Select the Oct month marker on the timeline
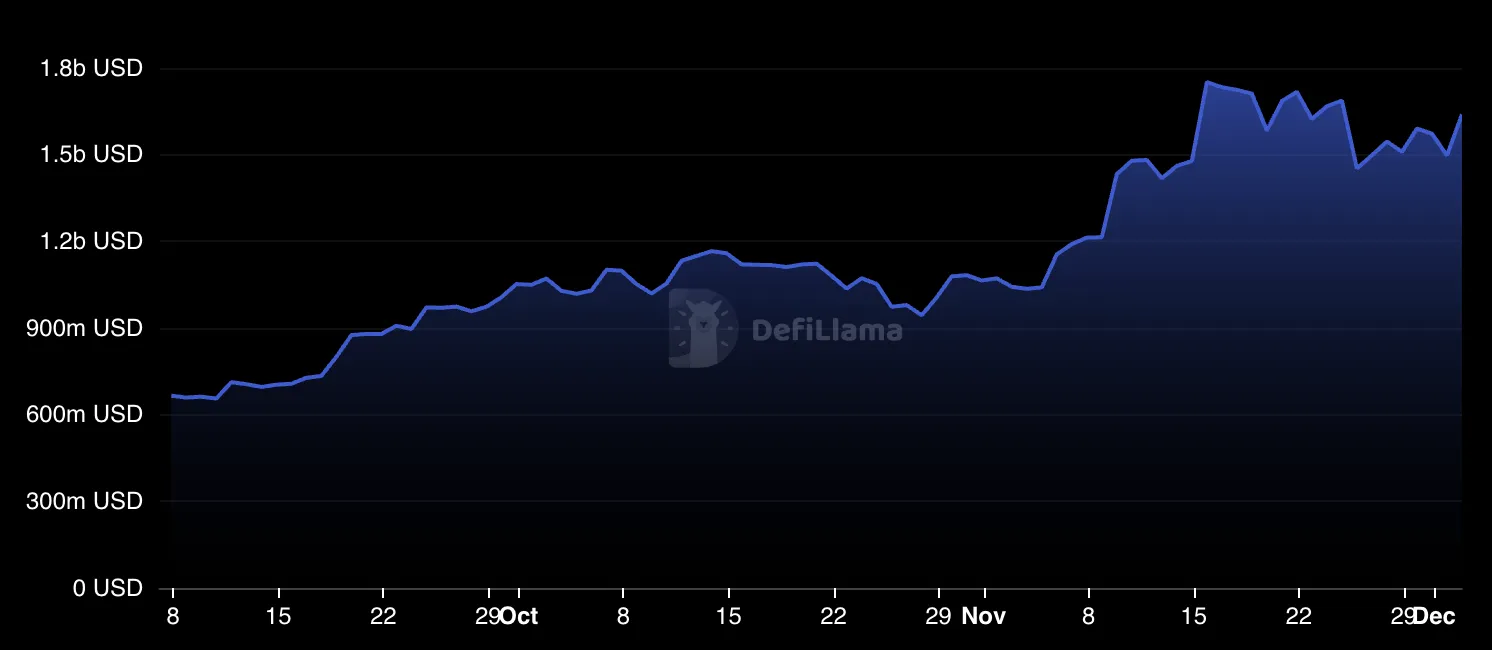The image size is (1492, 650). [519, 616]
